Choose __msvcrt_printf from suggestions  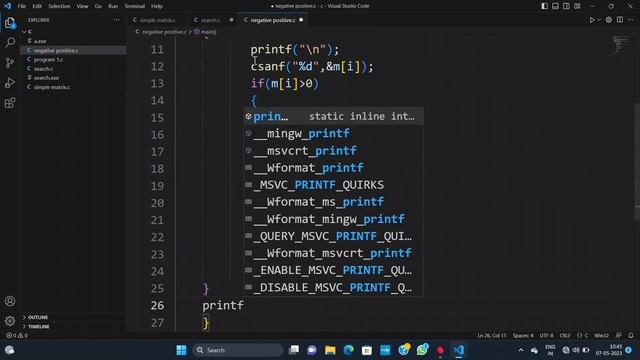333,151
